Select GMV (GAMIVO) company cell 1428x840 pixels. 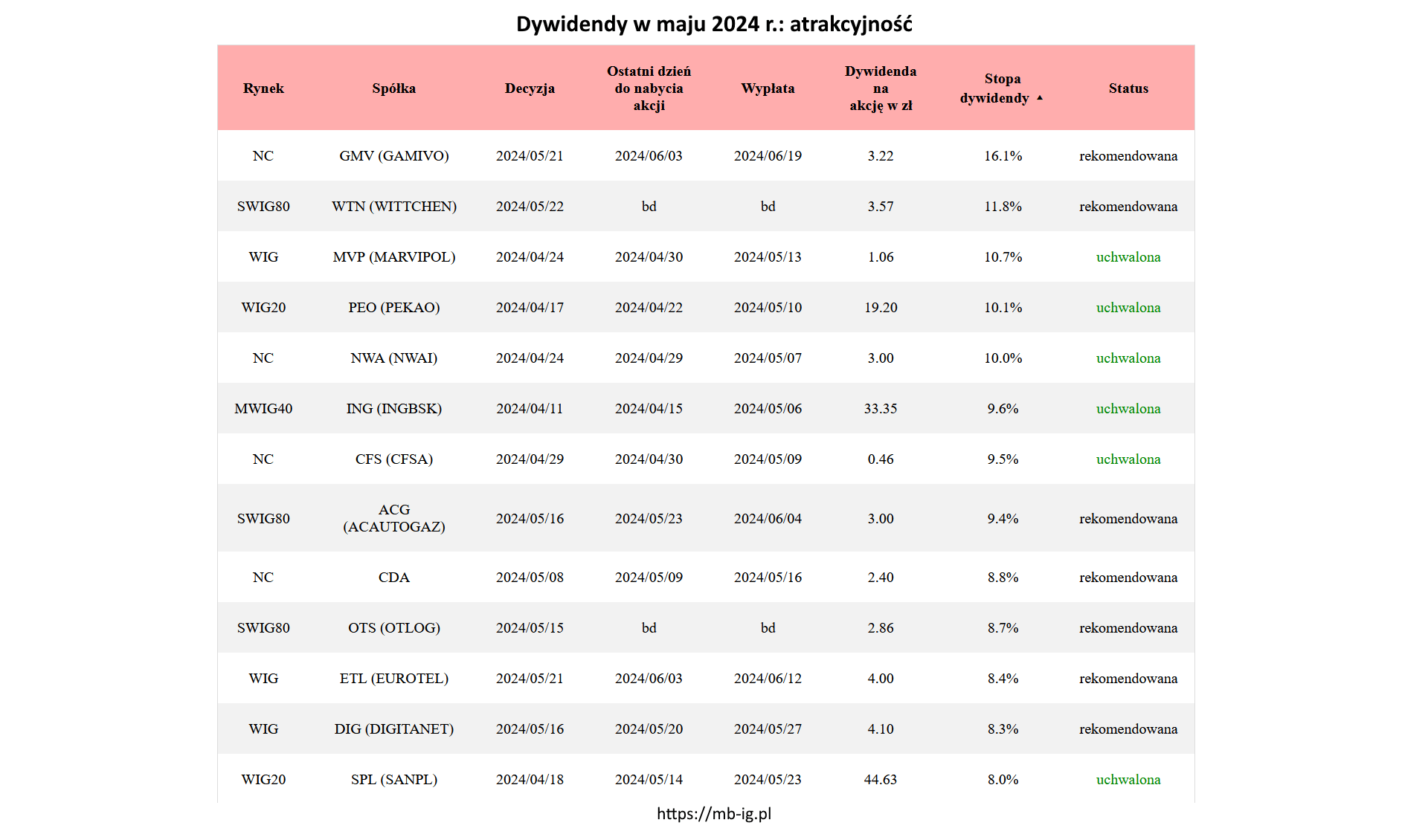click(x=393, y=156)
